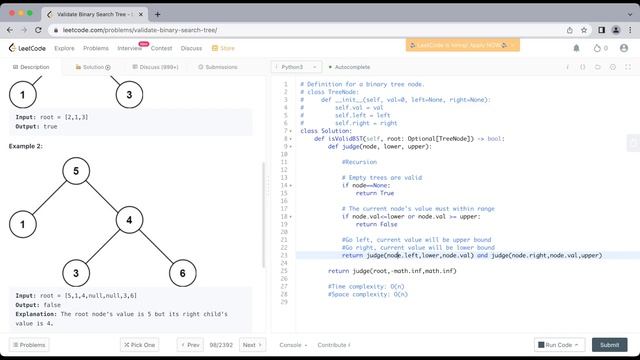640x360 pixels.
Task: Switch to the Solution tab
Action: coord(93,67)
